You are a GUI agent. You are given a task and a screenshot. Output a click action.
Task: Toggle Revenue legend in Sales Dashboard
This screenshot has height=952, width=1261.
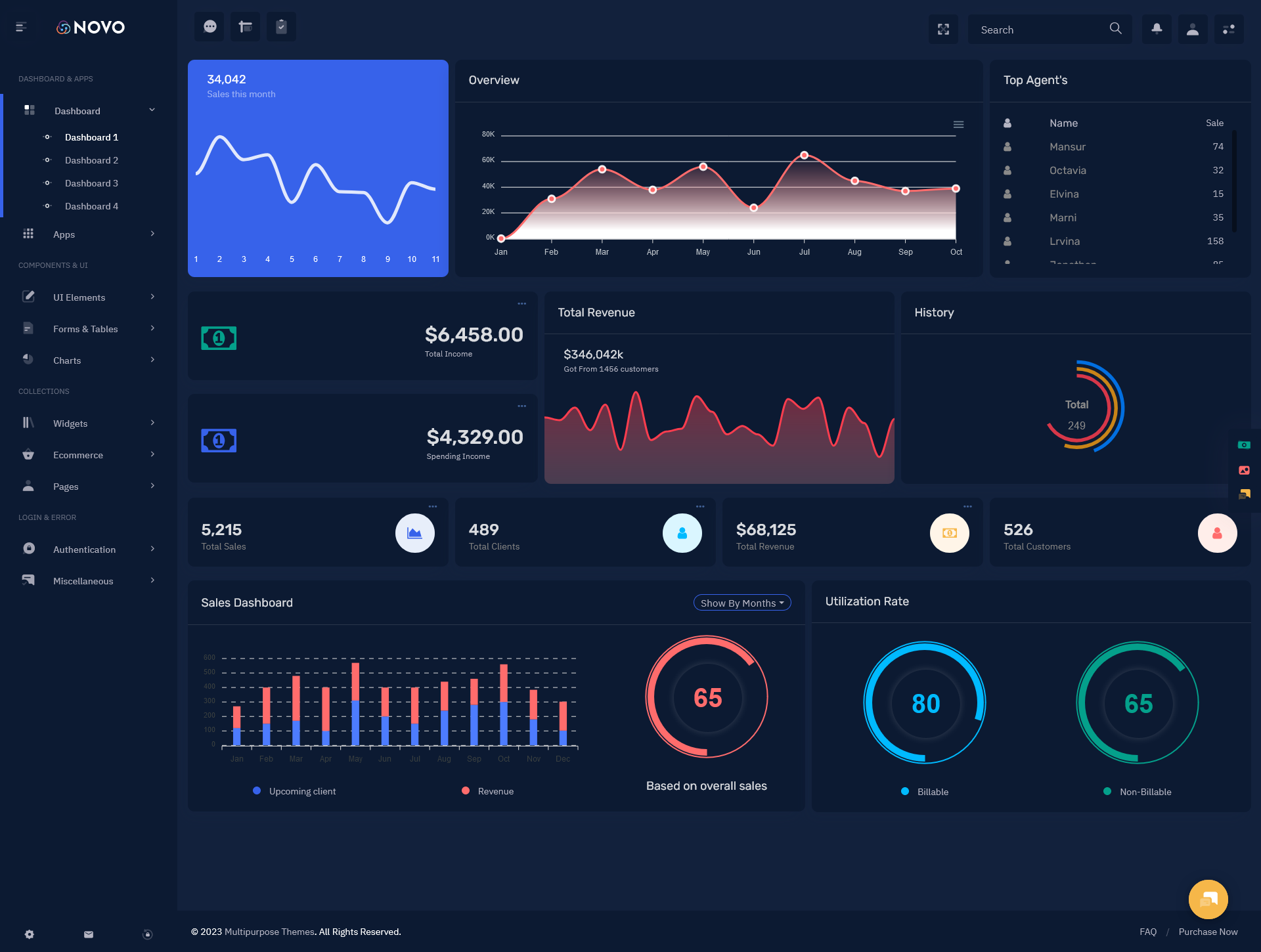[x=488, y=791]
